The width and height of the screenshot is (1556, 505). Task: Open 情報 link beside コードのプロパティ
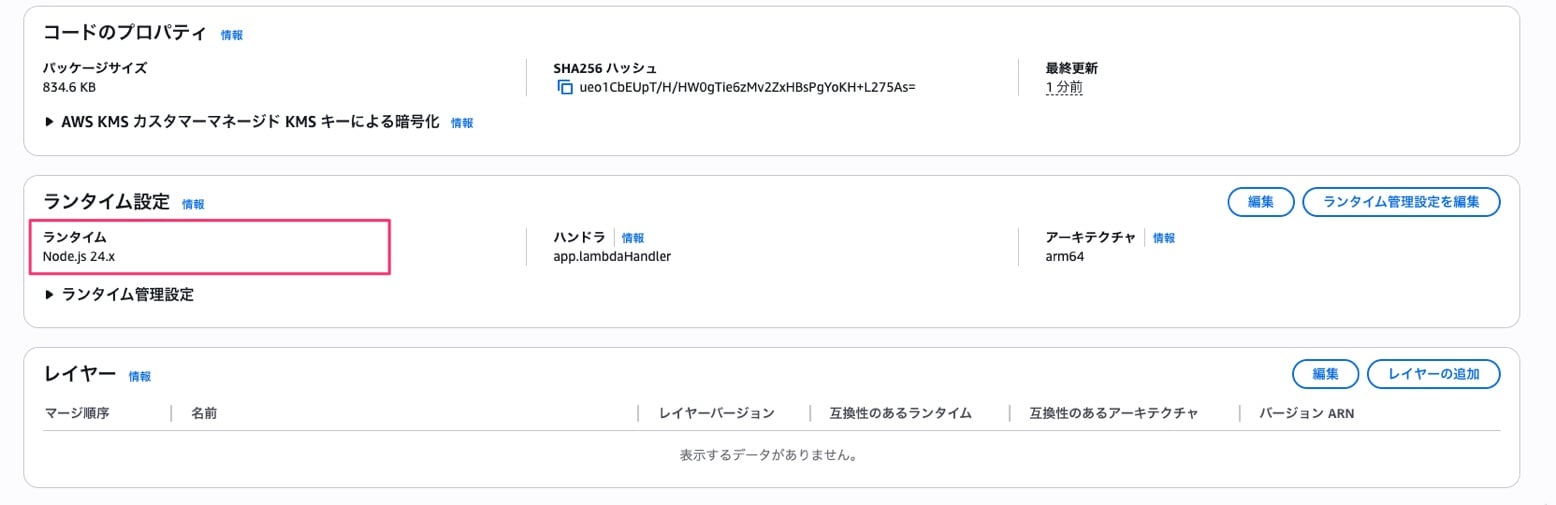point(231,35)
